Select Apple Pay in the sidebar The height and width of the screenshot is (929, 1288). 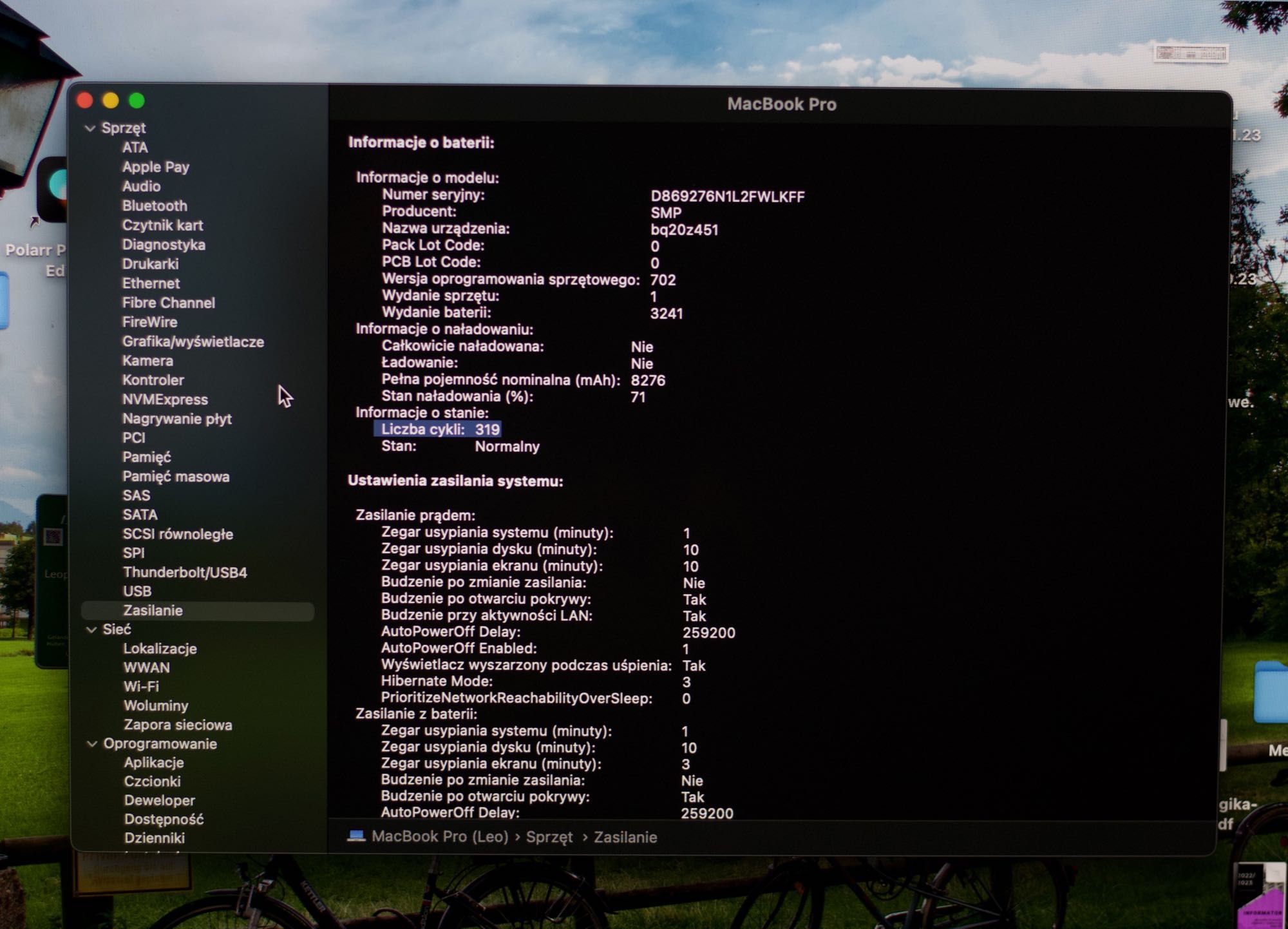tap(156, 167)
